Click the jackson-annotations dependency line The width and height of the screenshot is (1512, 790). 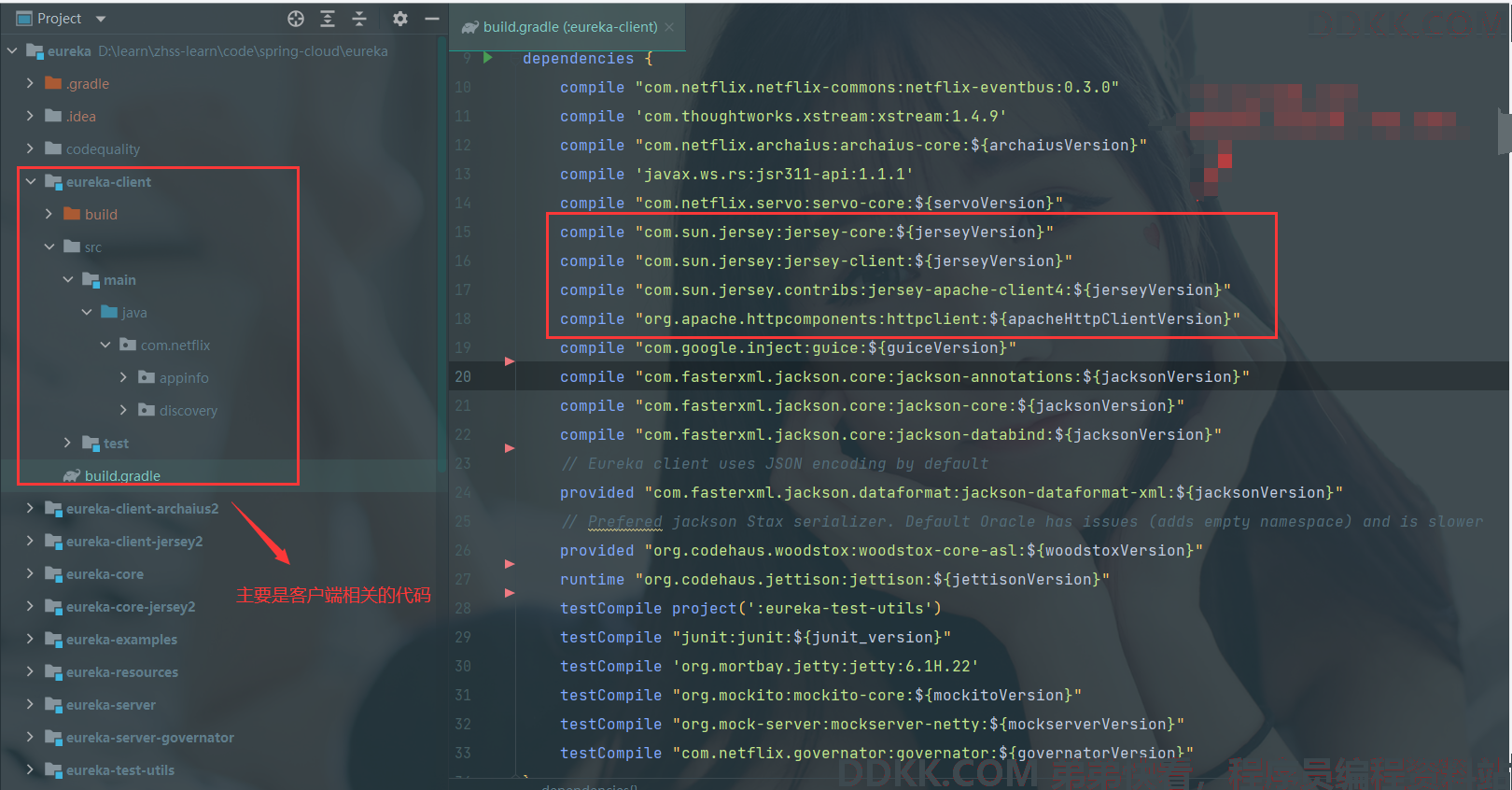(904, 377)
